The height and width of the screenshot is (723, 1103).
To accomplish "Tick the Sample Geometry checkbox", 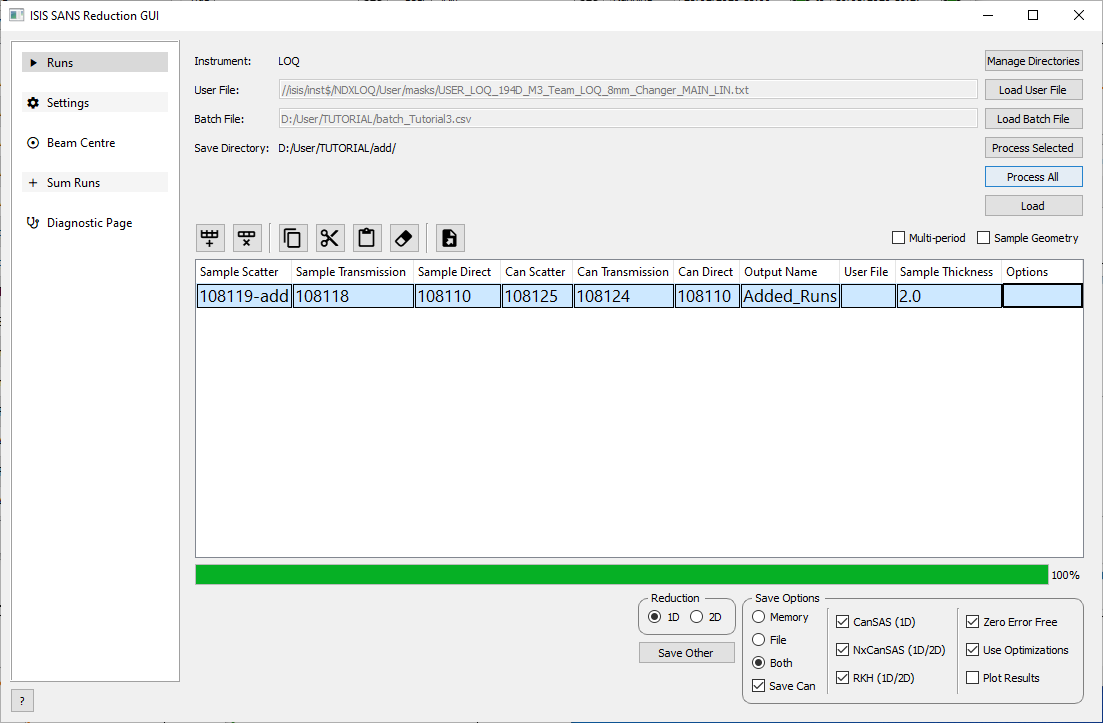I will click(x=984, y=238).
